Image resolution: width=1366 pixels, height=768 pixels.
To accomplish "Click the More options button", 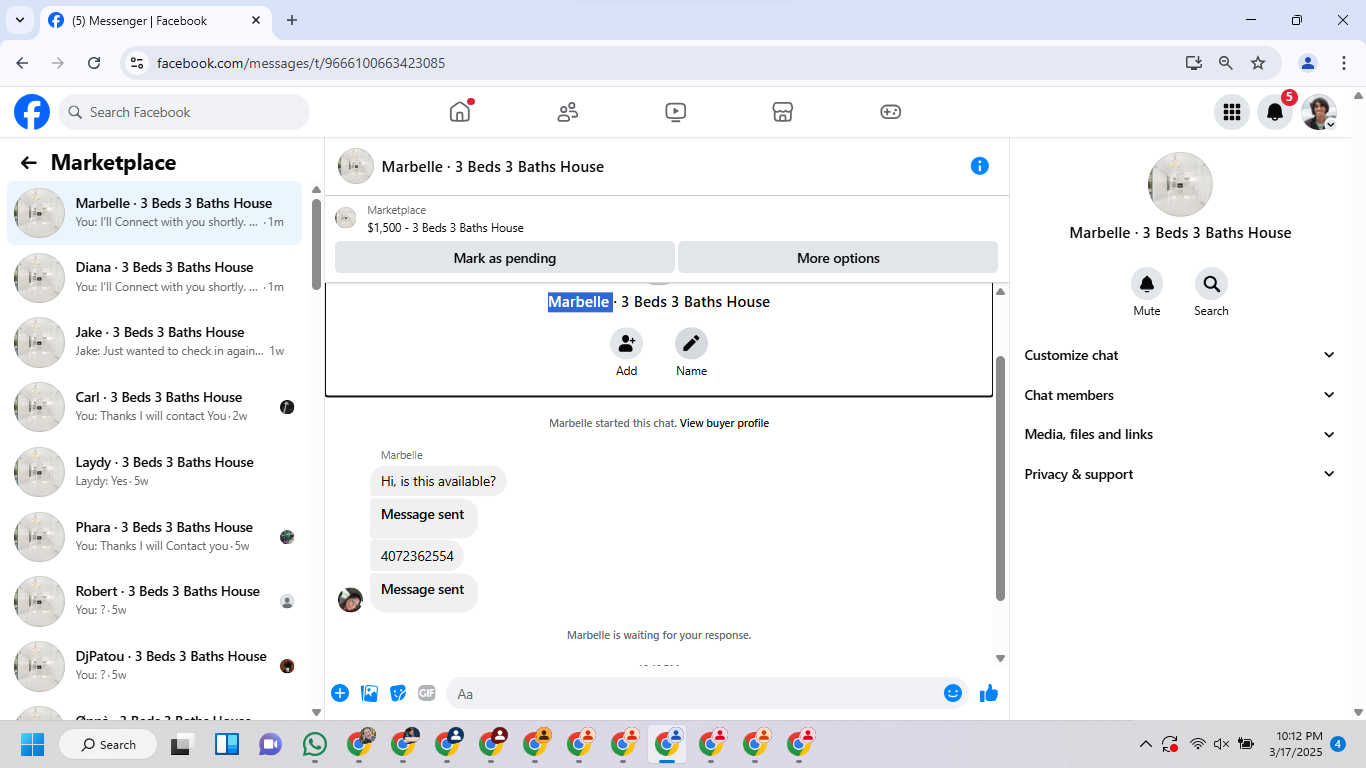I will click(x=838, y=258).
